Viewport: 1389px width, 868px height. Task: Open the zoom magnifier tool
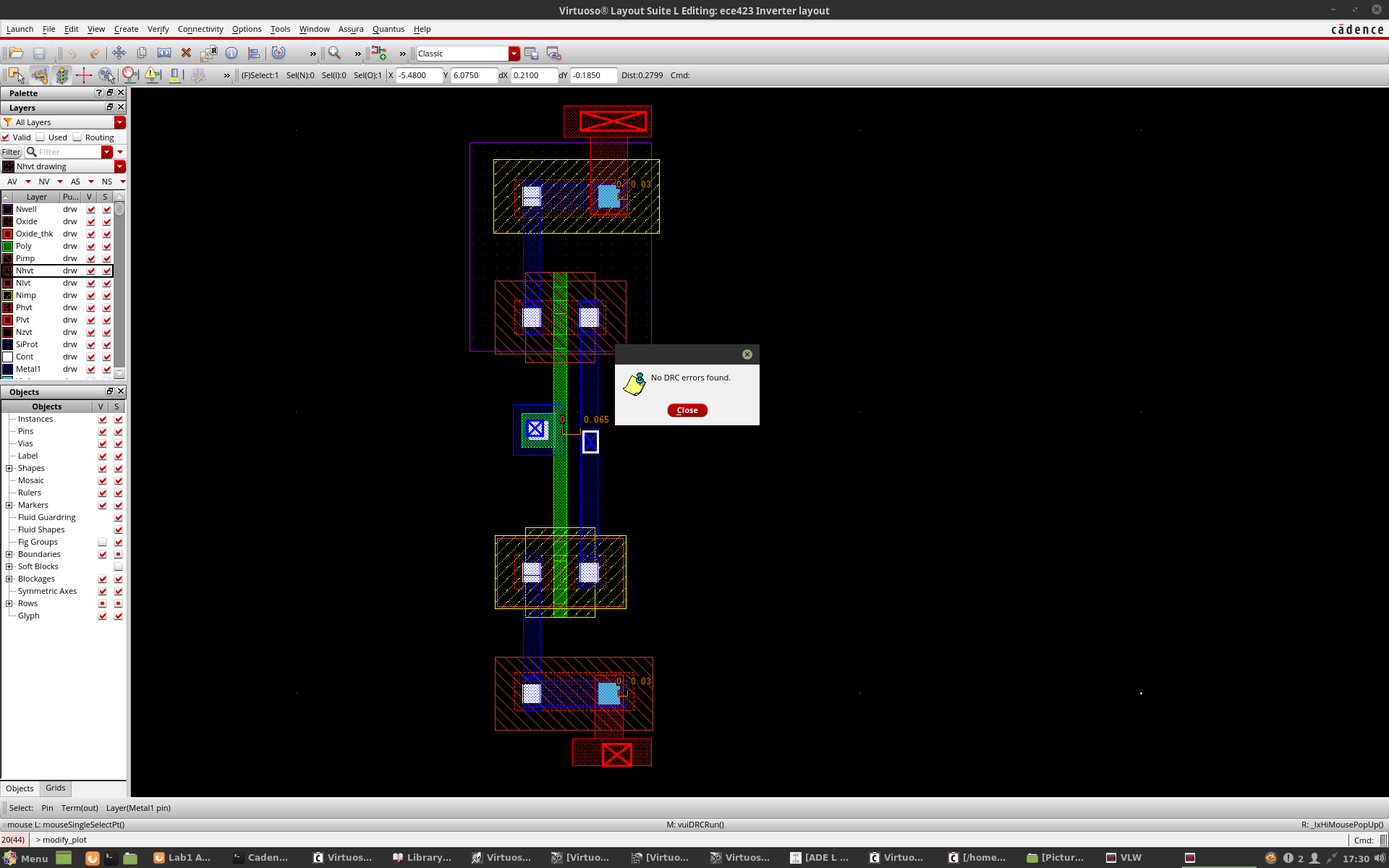(334, 53)
